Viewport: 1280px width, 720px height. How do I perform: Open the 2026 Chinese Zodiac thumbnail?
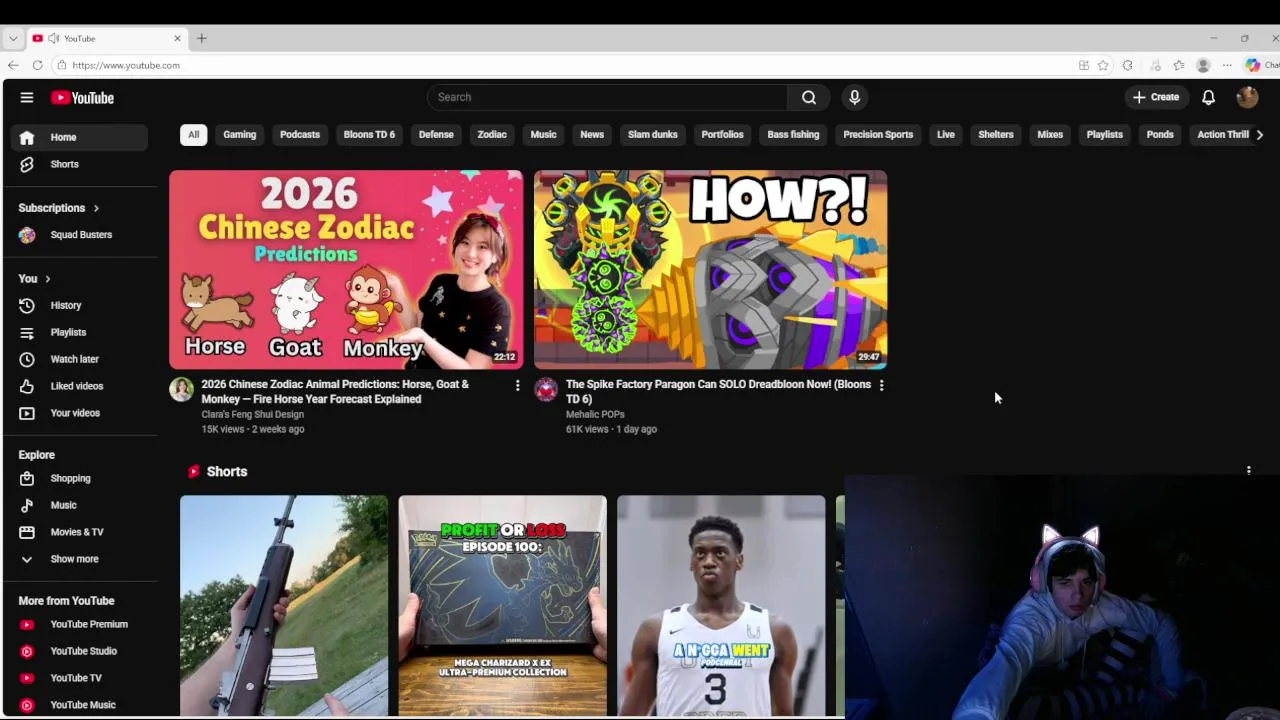click(x=346, y=270)
